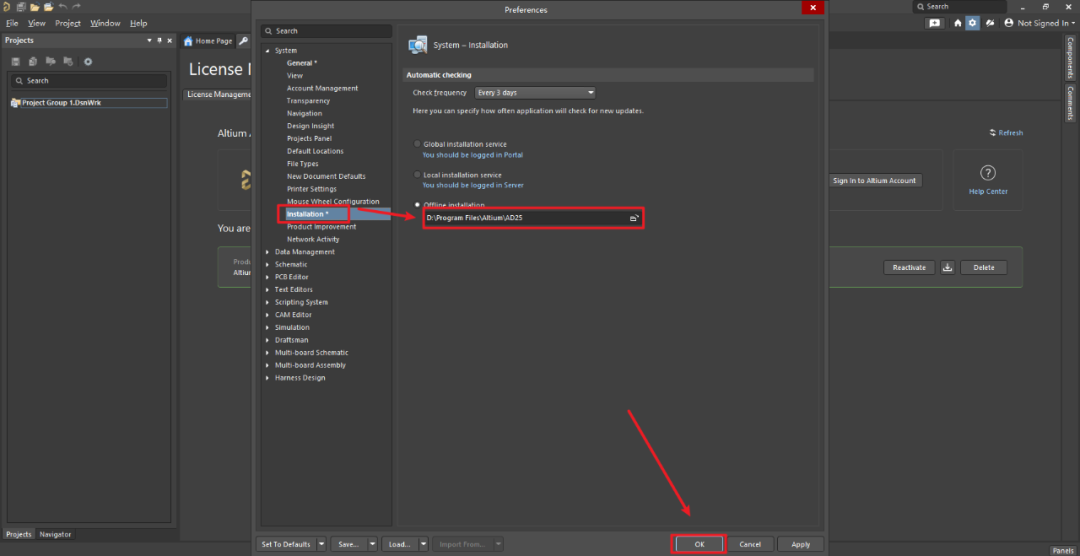Screen dimensions: 1080x556
Task: Click the feedback speech bubble icon
Action: (934, 23)
